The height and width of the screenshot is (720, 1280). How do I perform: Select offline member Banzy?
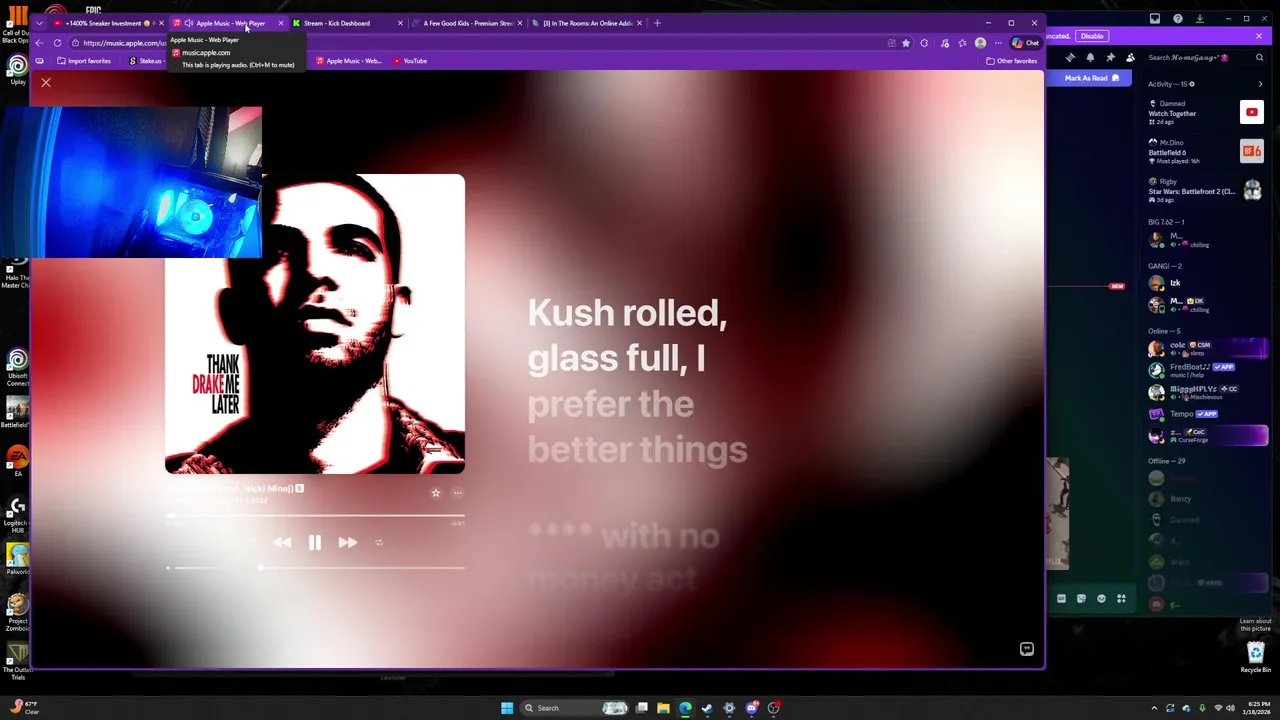pyautogui.click(x=1207, y=498)
